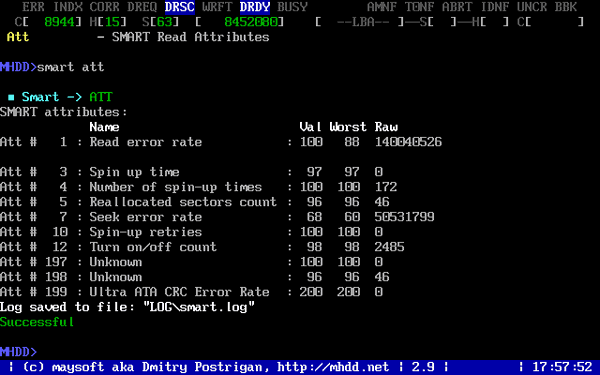Click the 17:57:52 clock display
600x375 pixels.
pos(562,367)
